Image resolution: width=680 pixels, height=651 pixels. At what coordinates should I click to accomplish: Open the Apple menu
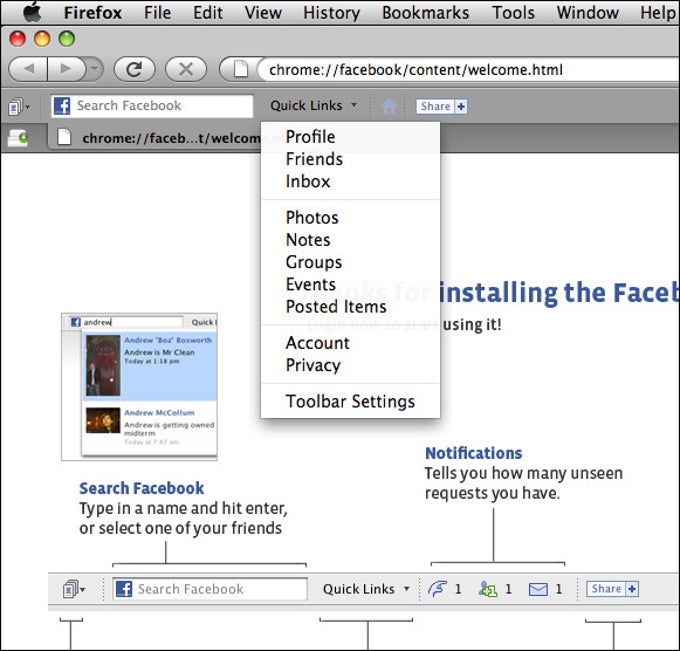[32, 12]
